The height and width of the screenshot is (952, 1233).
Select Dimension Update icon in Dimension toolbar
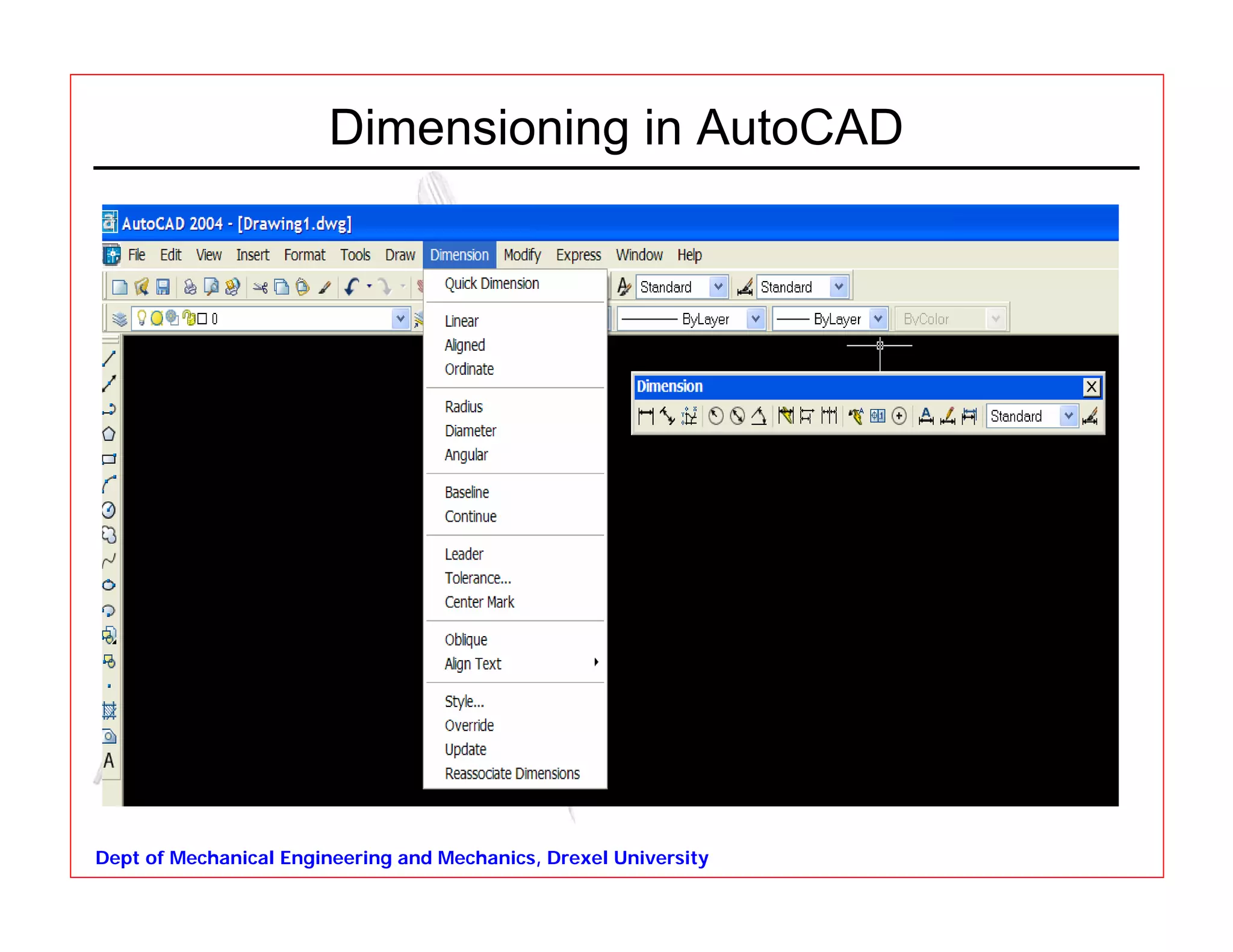[x=969, y=416]
